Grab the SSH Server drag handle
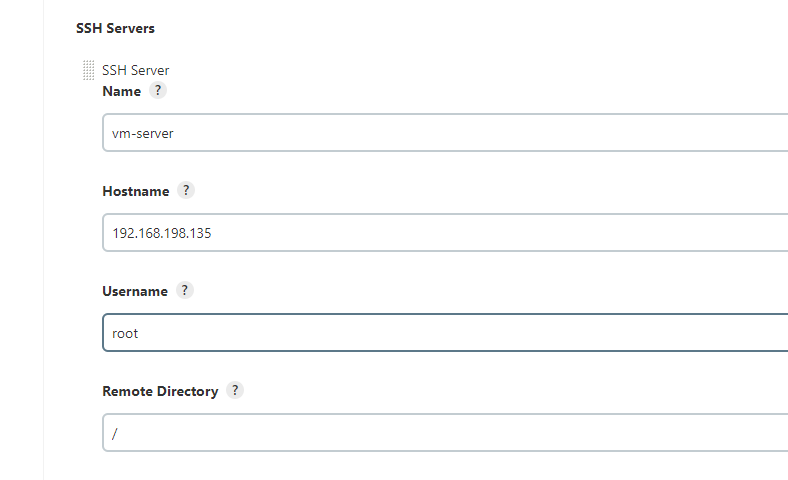Screen dimensions: 788x480 pyautogui.click(x=88, y=70)
